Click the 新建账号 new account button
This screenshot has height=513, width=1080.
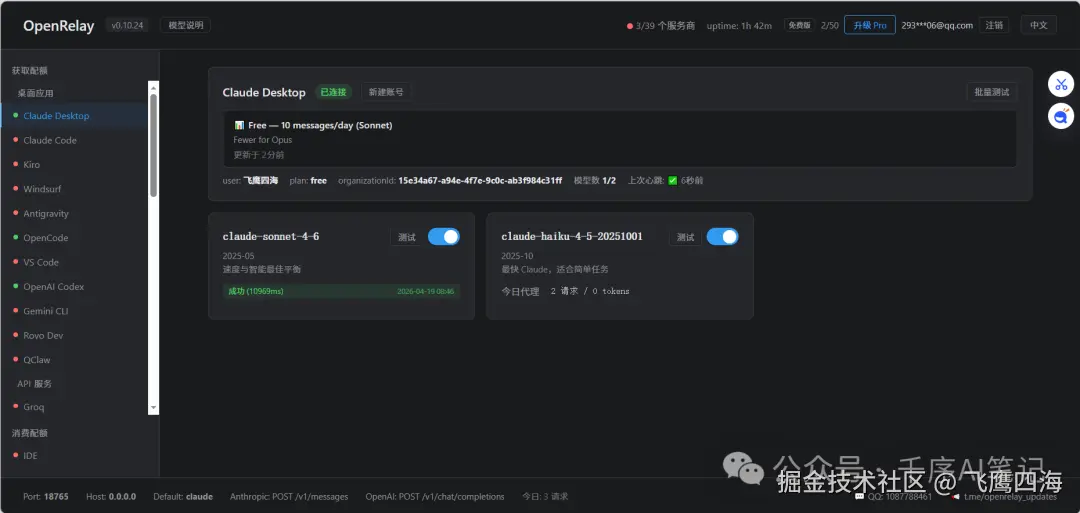(x=386, y=92)
